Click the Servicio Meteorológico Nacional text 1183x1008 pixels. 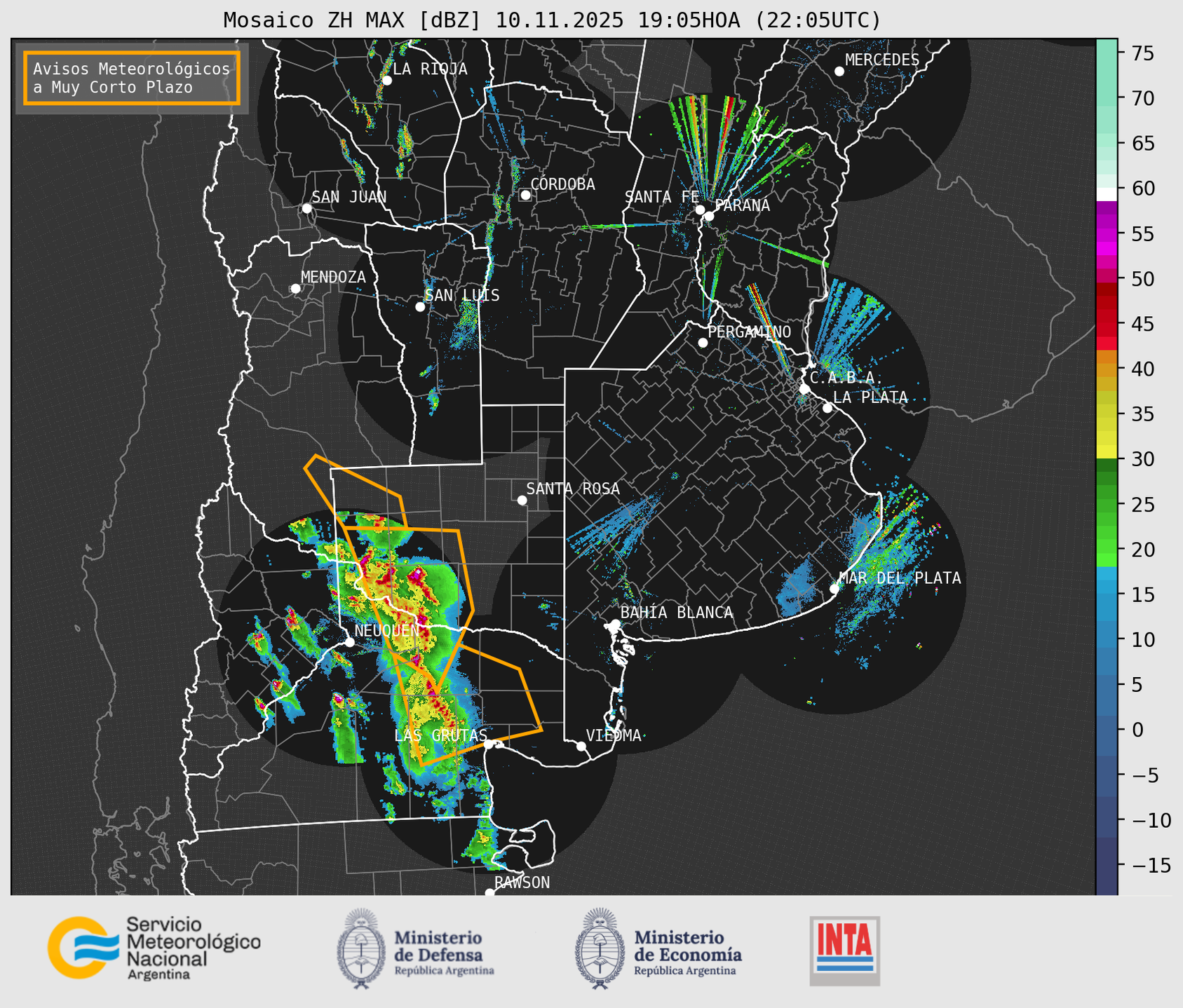point(194,948)
